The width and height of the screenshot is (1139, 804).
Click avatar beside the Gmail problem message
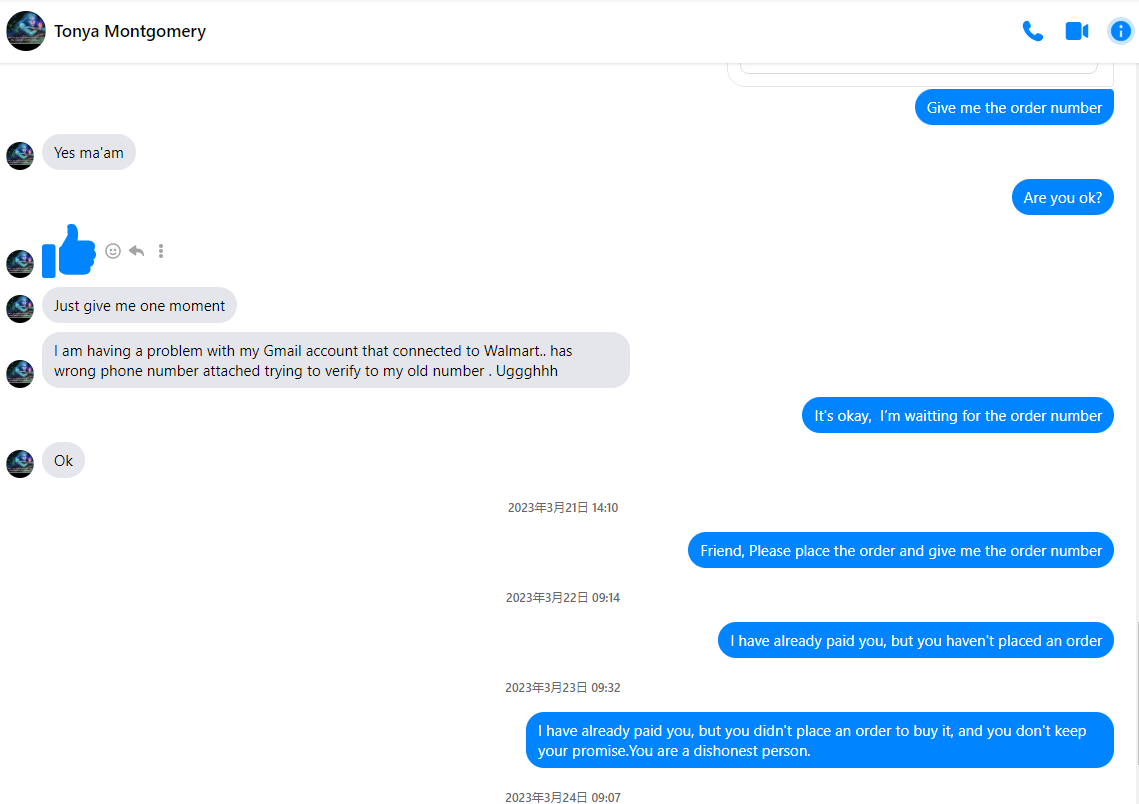pos(20,373)
